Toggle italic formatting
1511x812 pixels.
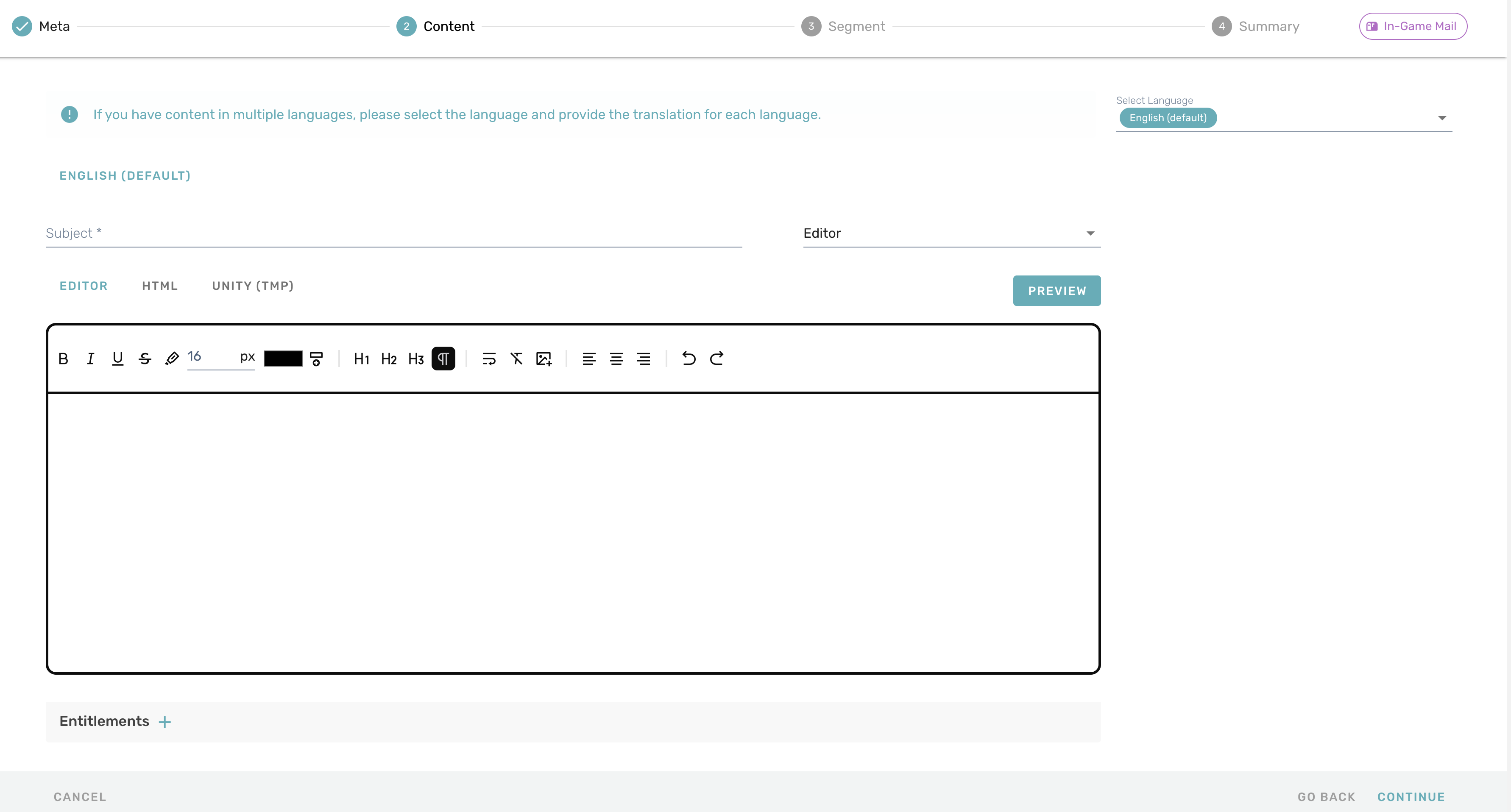(x=90, y=359)
